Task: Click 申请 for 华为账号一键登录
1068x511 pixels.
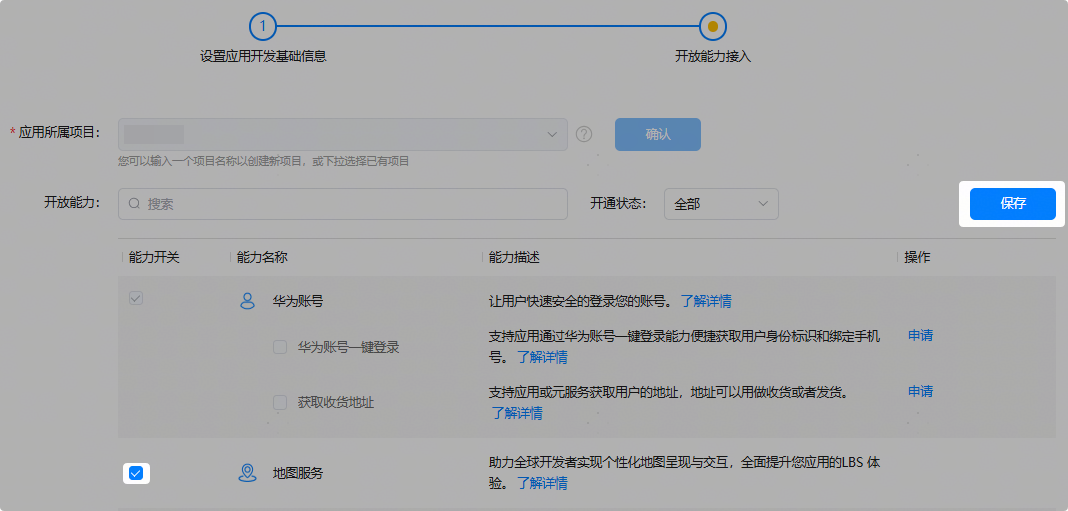Action: click(920, 335)
